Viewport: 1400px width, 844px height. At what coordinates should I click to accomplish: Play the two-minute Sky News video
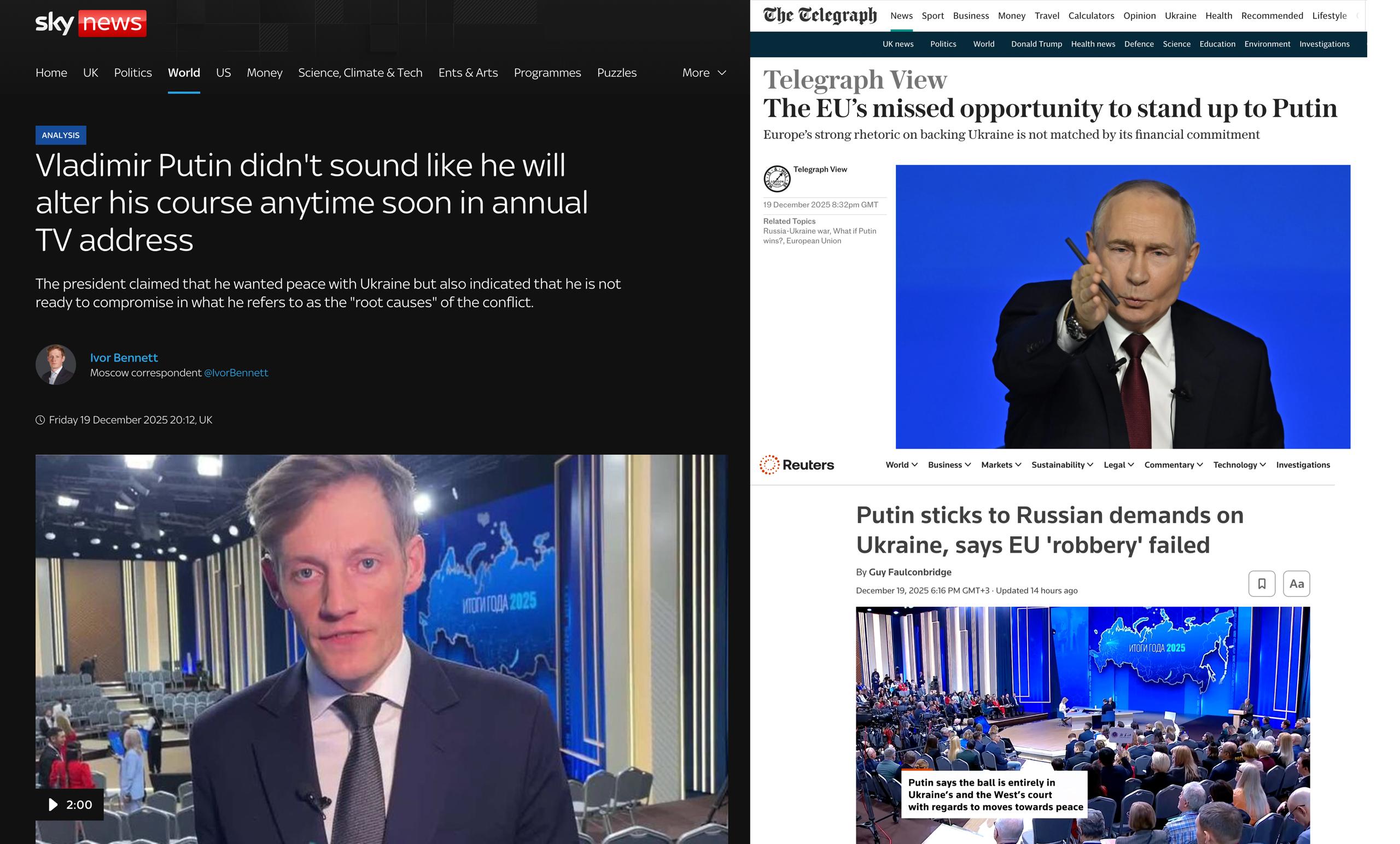[69, 804]
